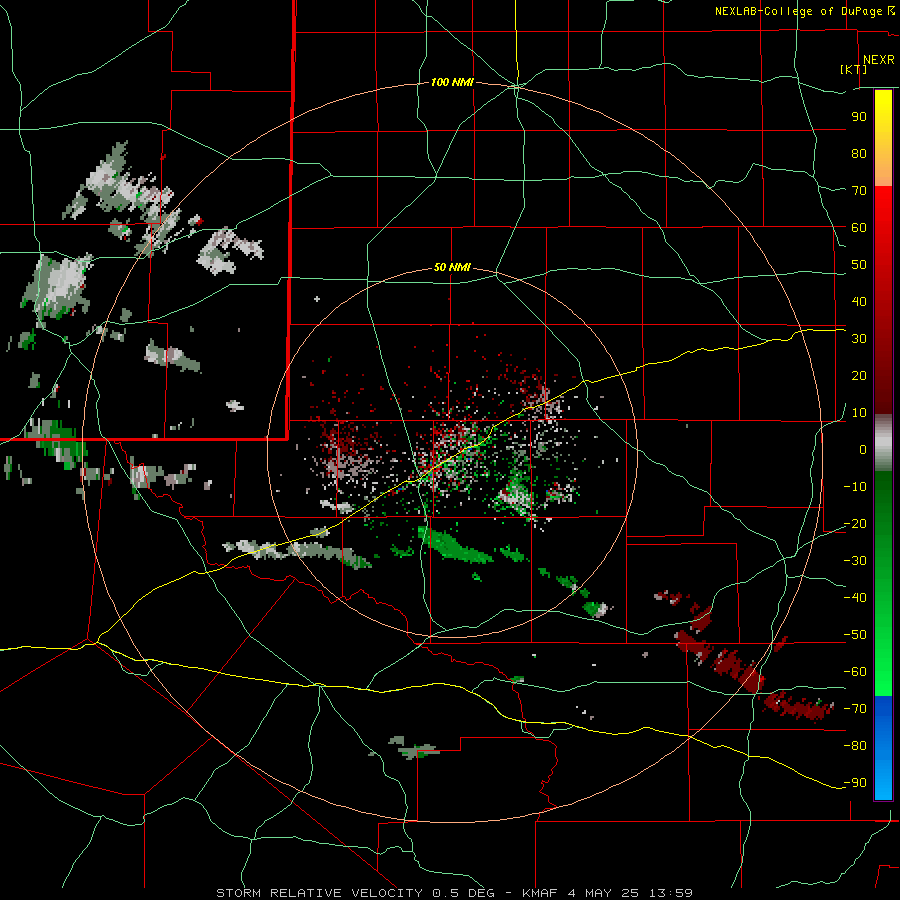900x900 pixels.
Task: Click the "50 NMI" range ring label
Action: point(452,267)
